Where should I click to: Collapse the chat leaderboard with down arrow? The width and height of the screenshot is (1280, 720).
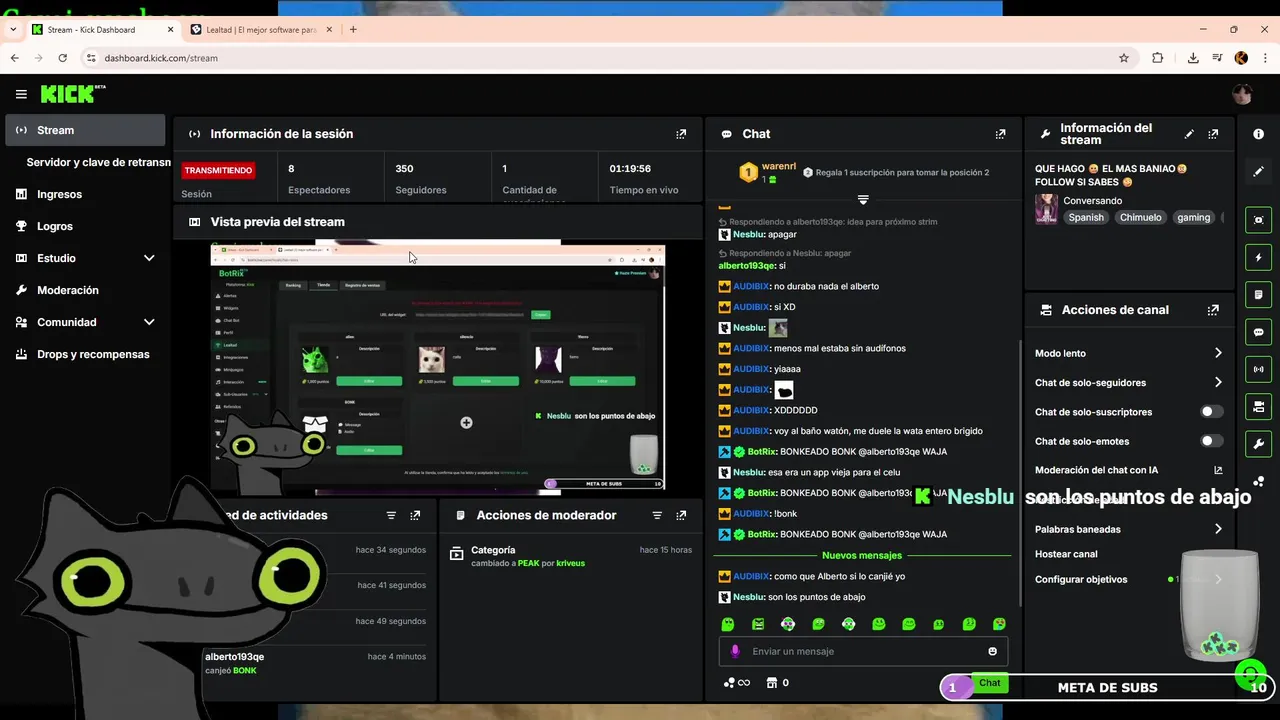(x=863, y=200)
